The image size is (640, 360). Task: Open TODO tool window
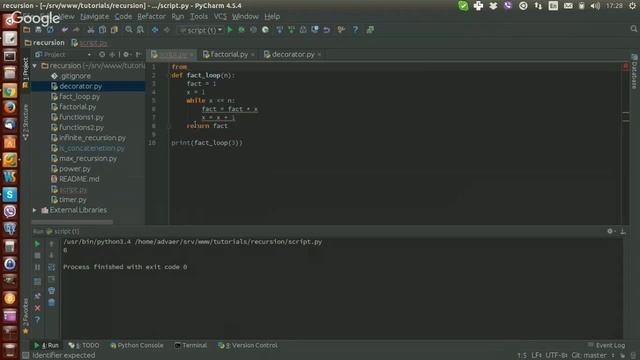coord(84,345)
